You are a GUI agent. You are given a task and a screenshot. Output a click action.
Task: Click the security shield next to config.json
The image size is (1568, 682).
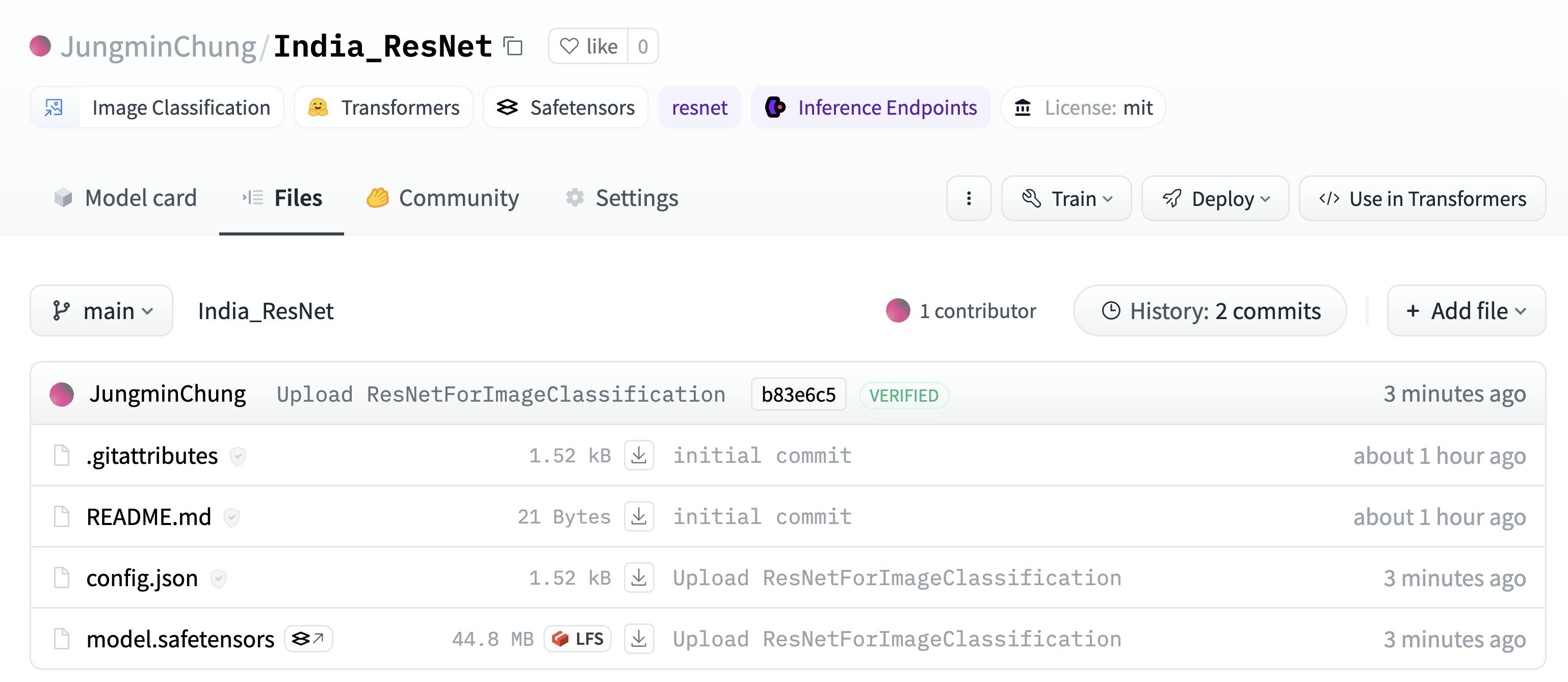tap(218, 579)
